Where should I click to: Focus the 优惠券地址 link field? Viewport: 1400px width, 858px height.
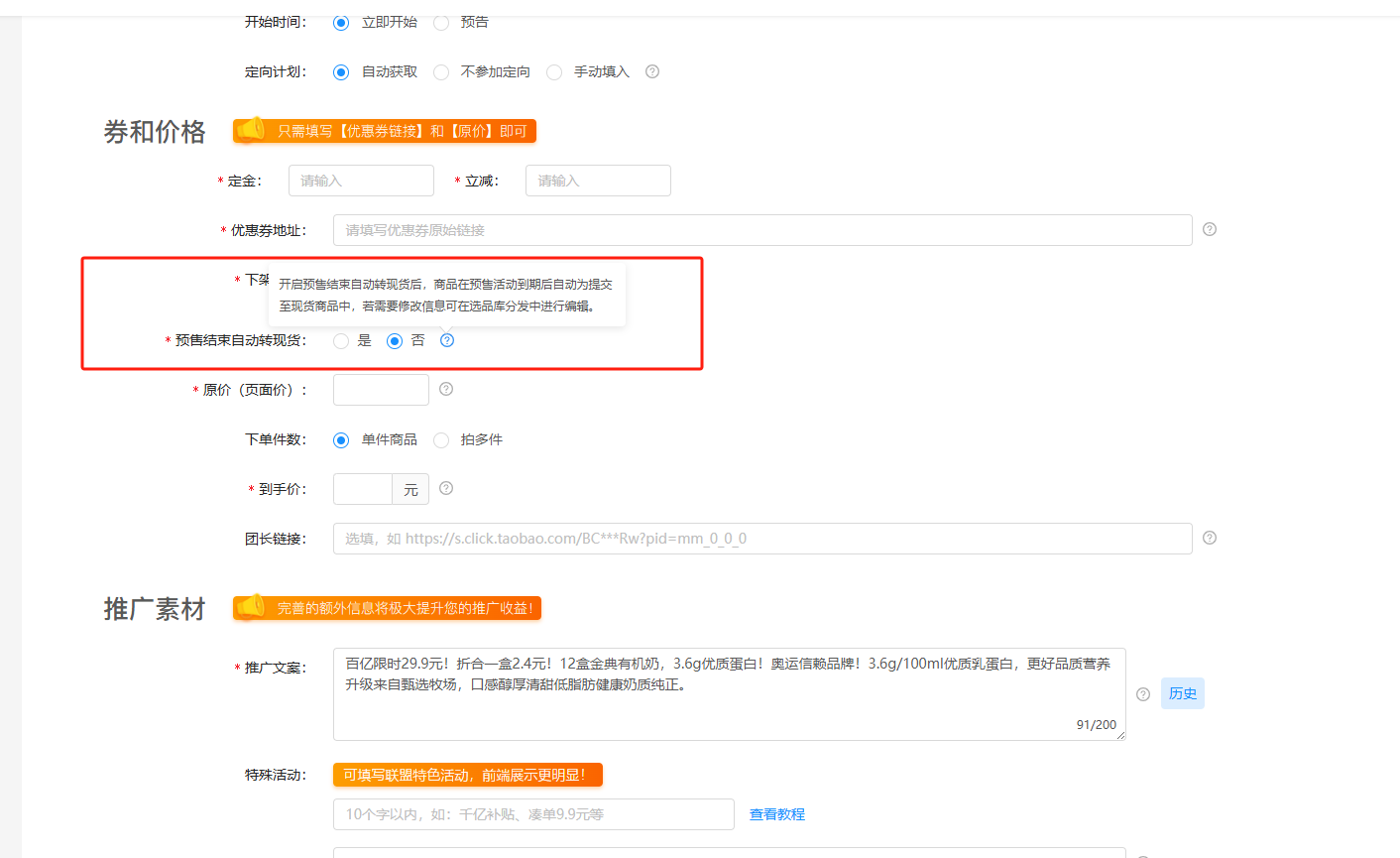click(x=761, y=230)
